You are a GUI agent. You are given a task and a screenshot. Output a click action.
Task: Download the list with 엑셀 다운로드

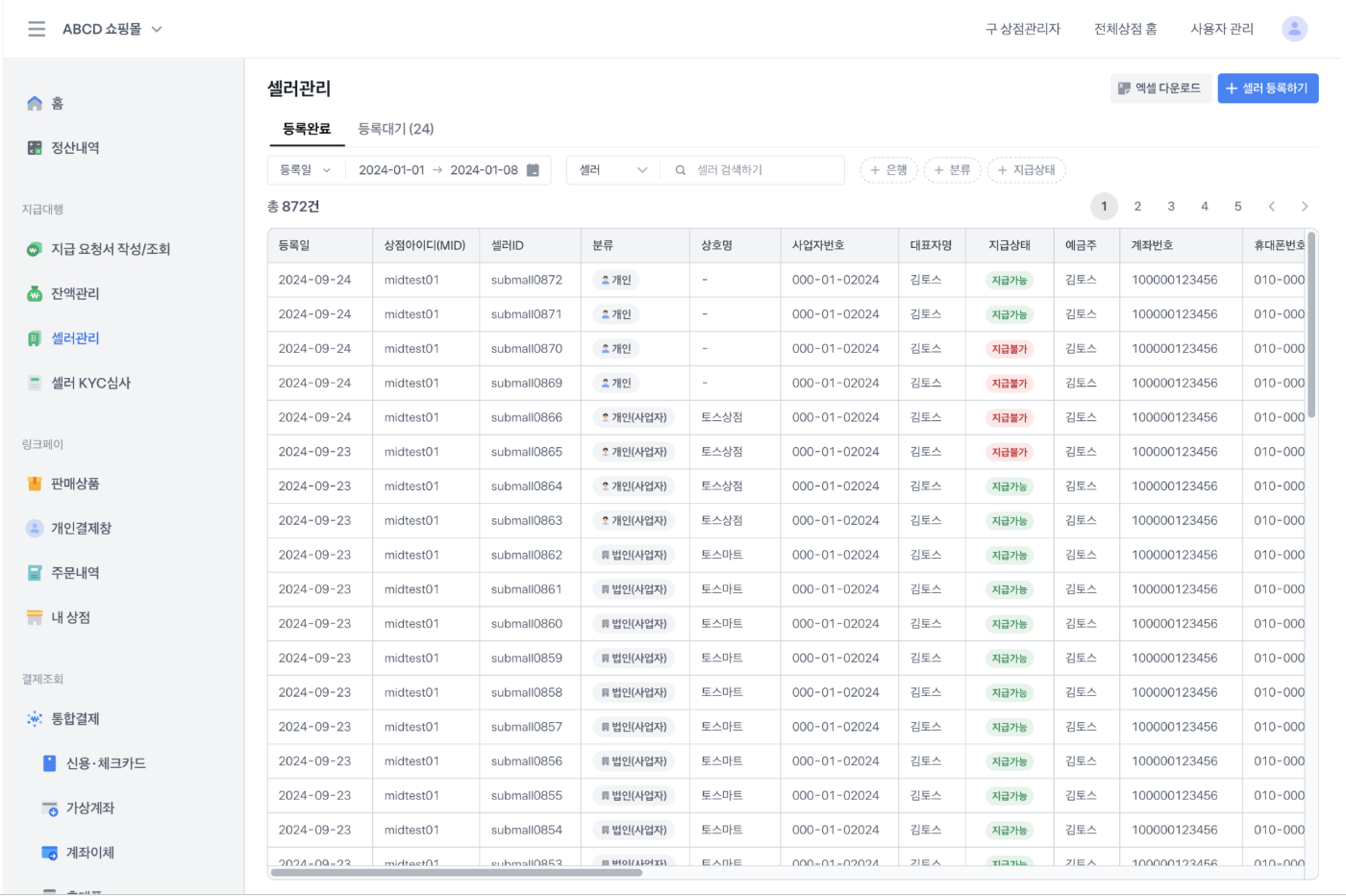coord(1159,88)
